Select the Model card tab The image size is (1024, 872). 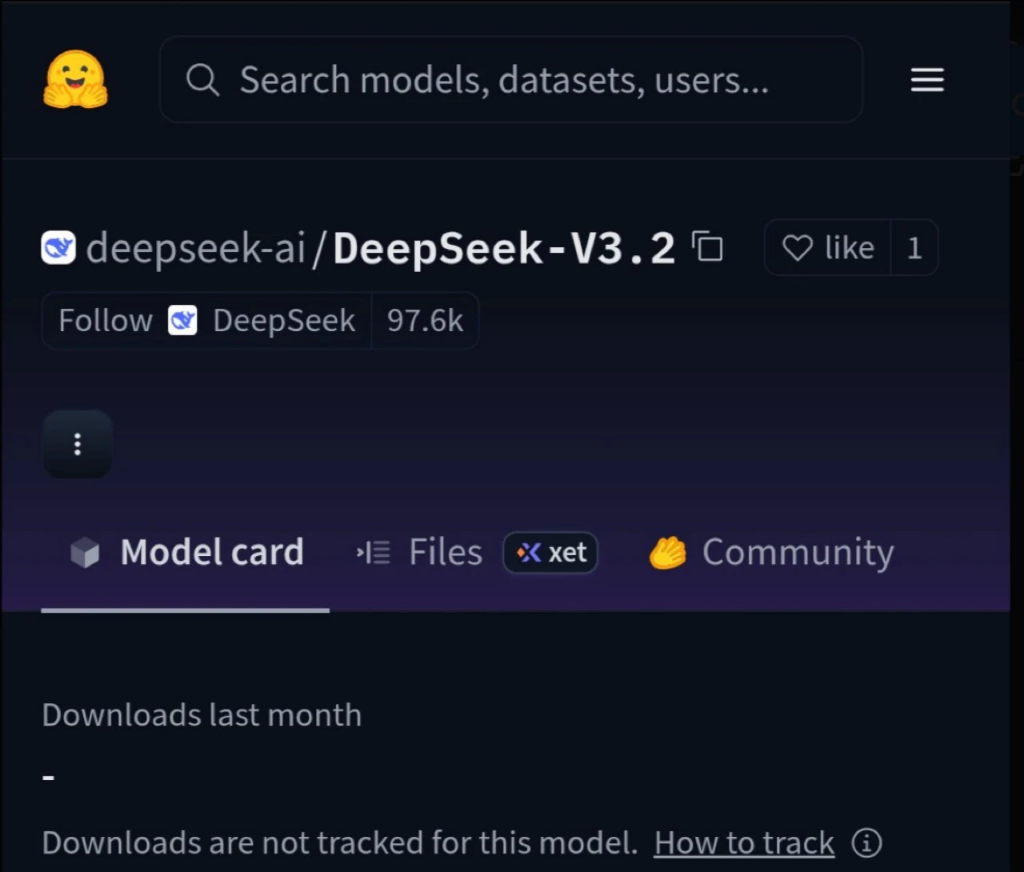pos(211,552)
